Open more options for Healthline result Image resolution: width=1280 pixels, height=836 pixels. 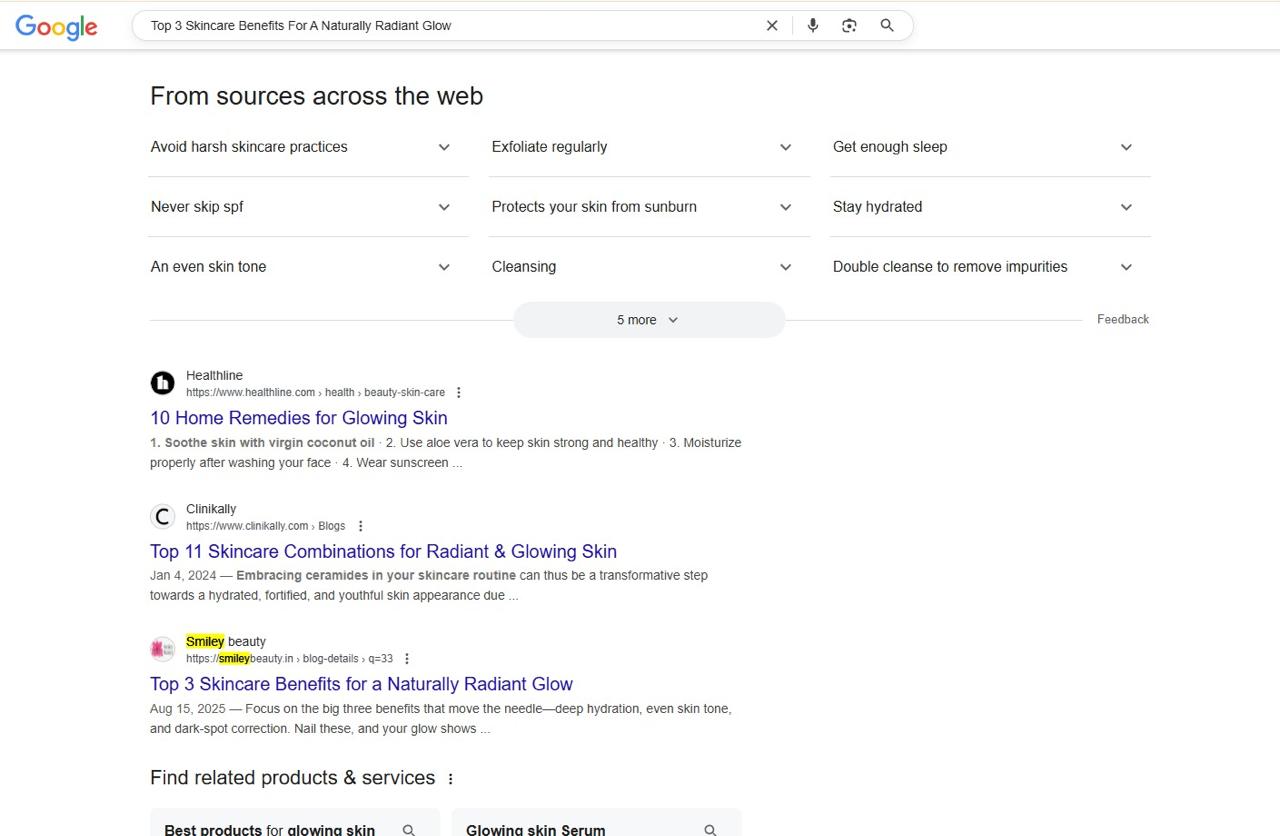point(459,393)
